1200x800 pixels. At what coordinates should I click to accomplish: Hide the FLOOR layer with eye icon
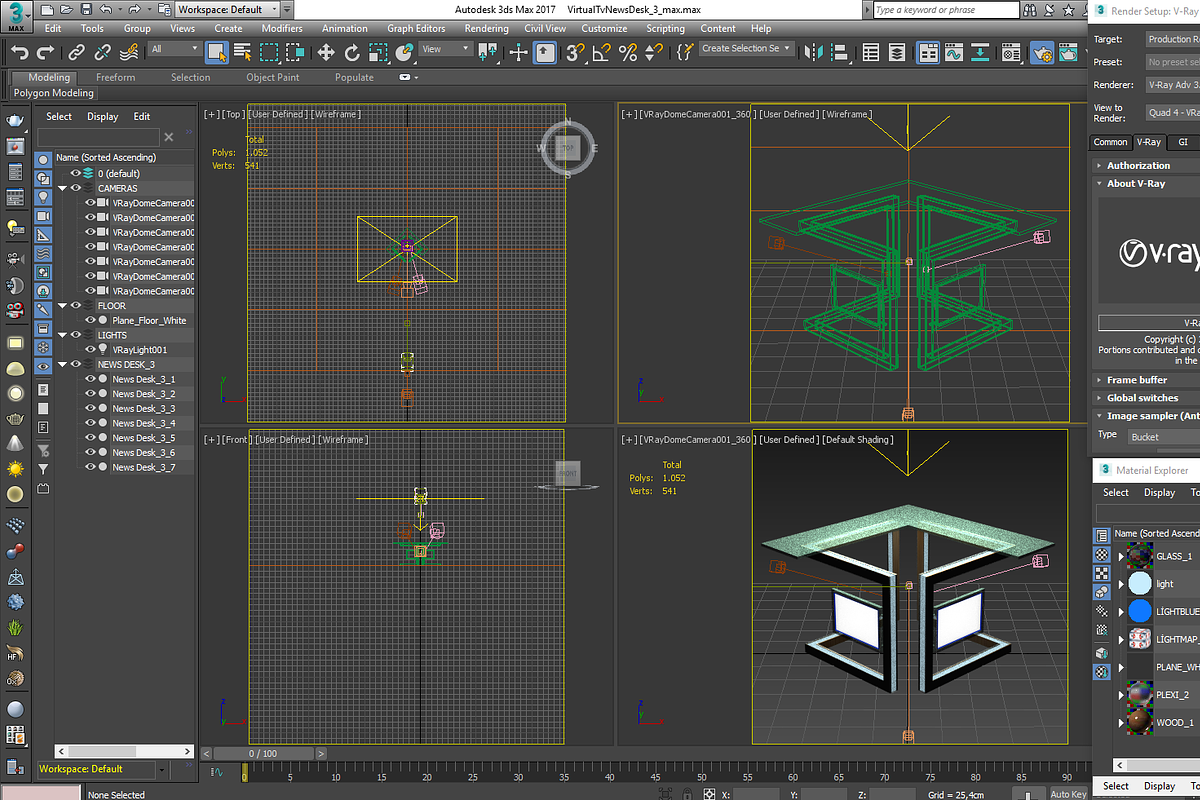tap(75, 305)
